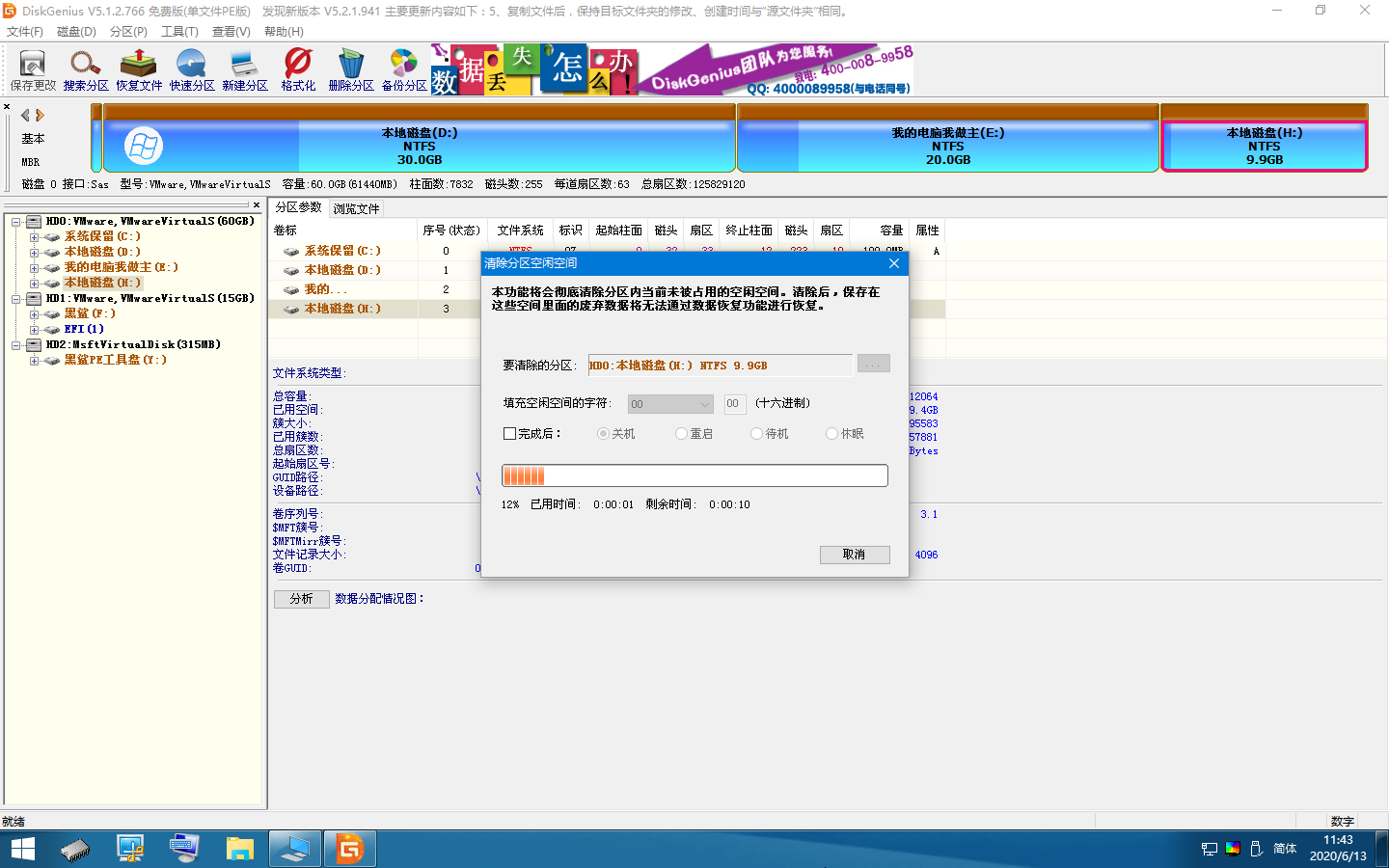1389x868 pixels.
Task: Toggle the 完成后 checkbox
Action: (509, 434)
